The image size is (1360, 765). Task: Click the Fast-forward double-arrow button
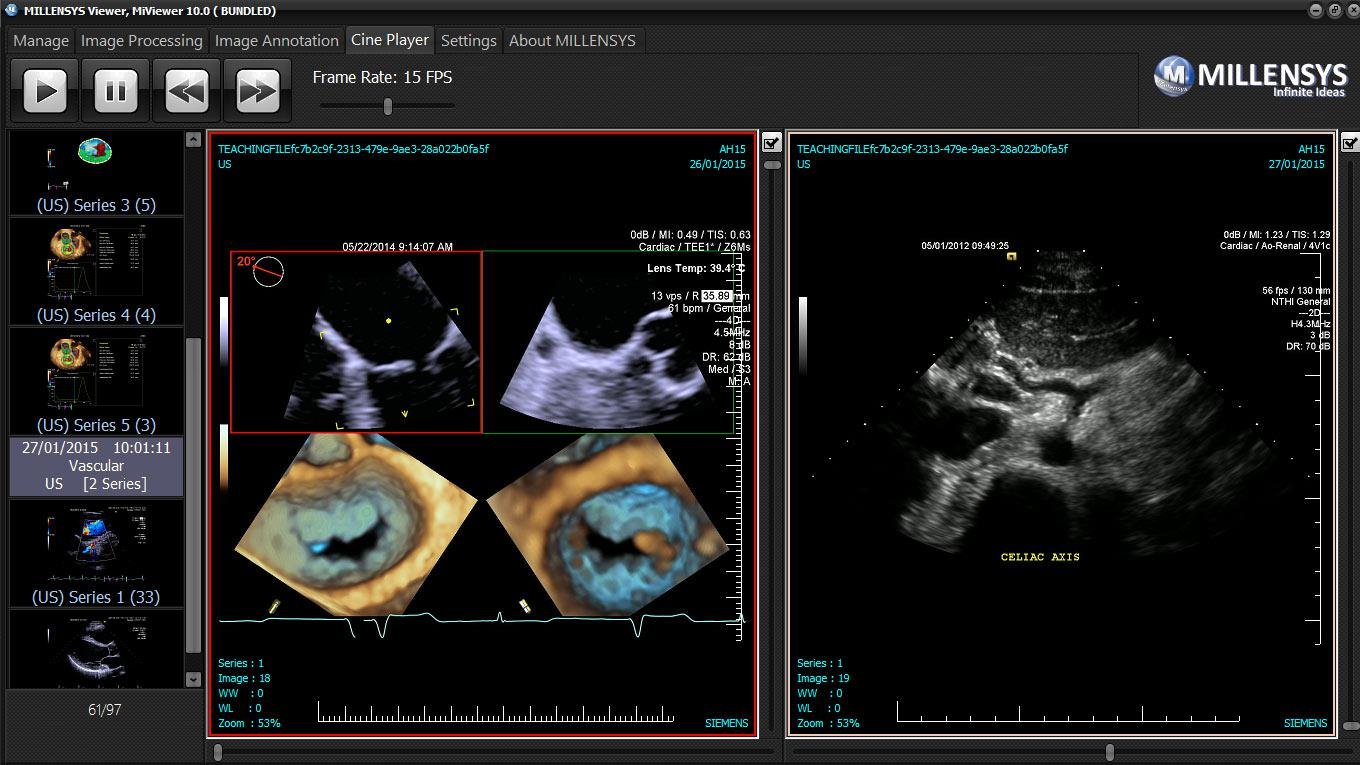pos(257,91)
